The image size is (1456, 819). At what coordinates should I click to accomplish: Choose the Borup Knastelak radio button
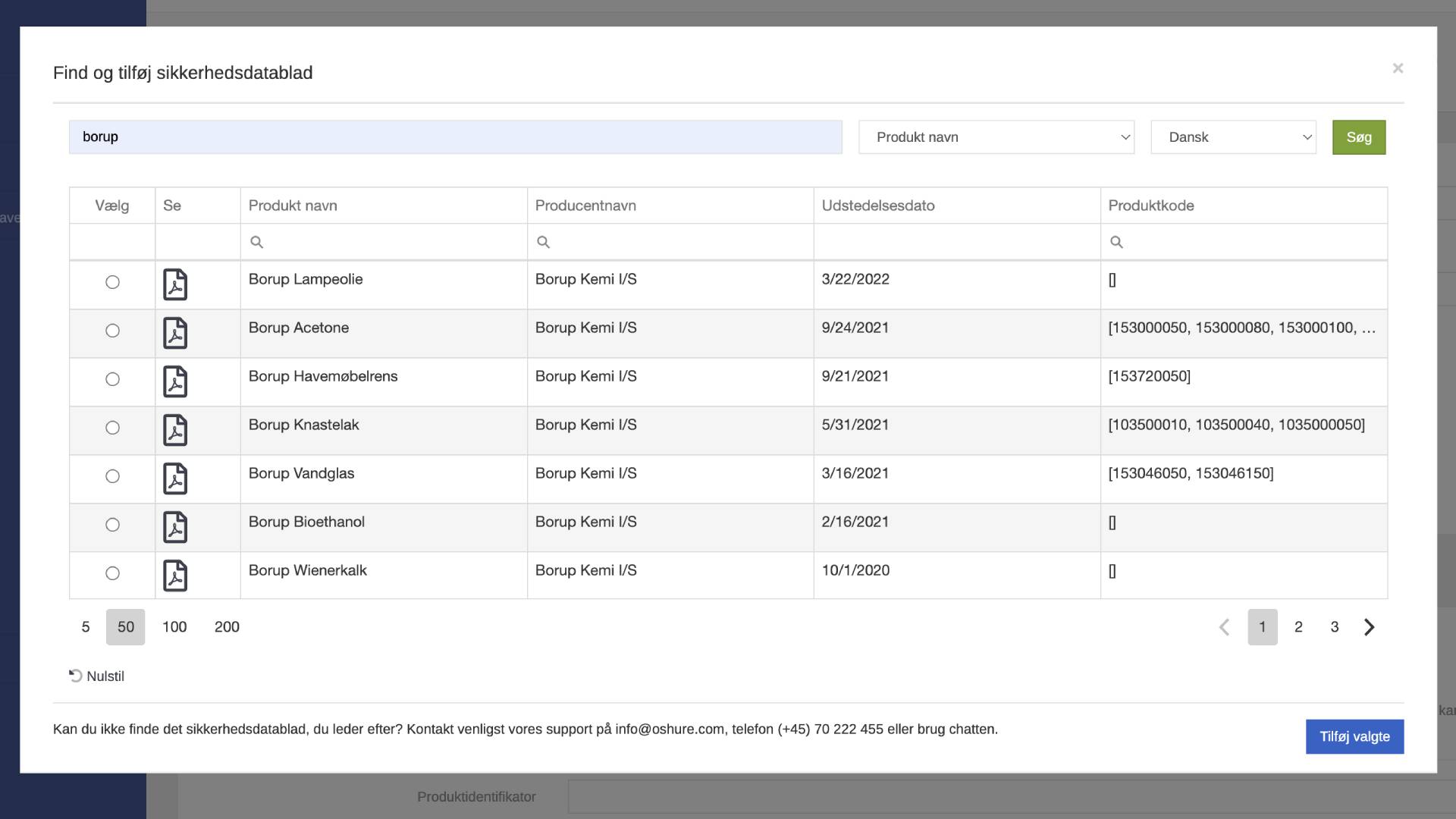click(x=112, y=428)
